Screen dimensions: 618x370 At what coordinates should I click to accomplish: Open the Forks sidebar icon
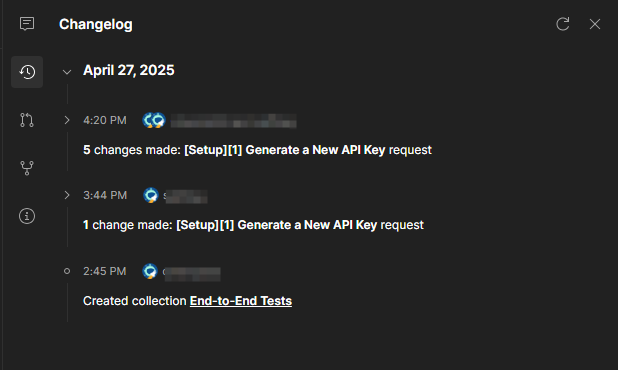(27, 168)
